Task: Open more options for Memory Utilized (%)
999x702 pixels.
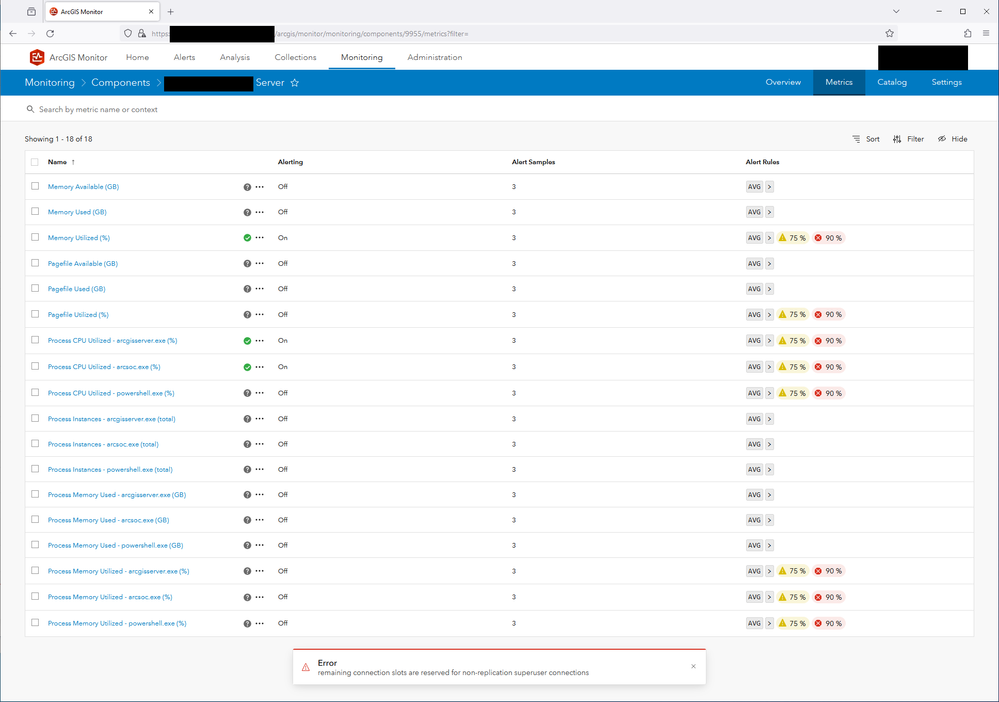Action: (259, 238)
